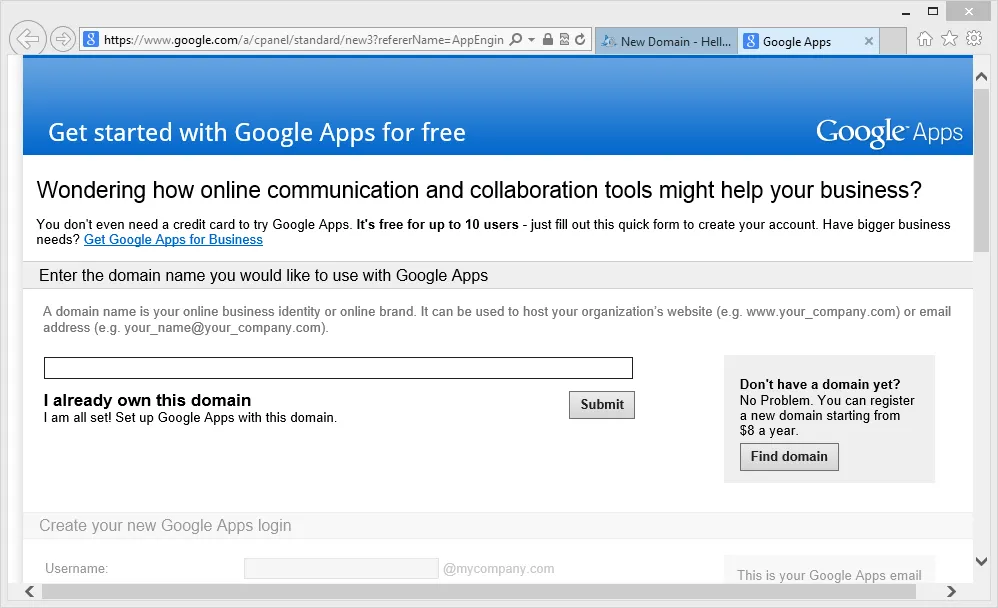Click the Google Apps logo in the banner

889,131
